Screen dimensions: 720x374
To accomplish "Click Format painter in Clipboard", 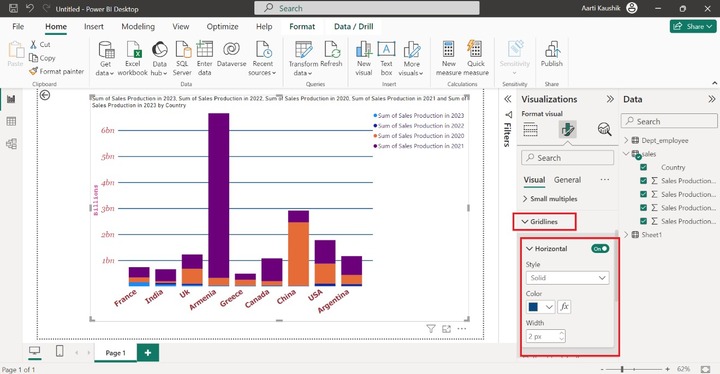I will tap(56, 71).
